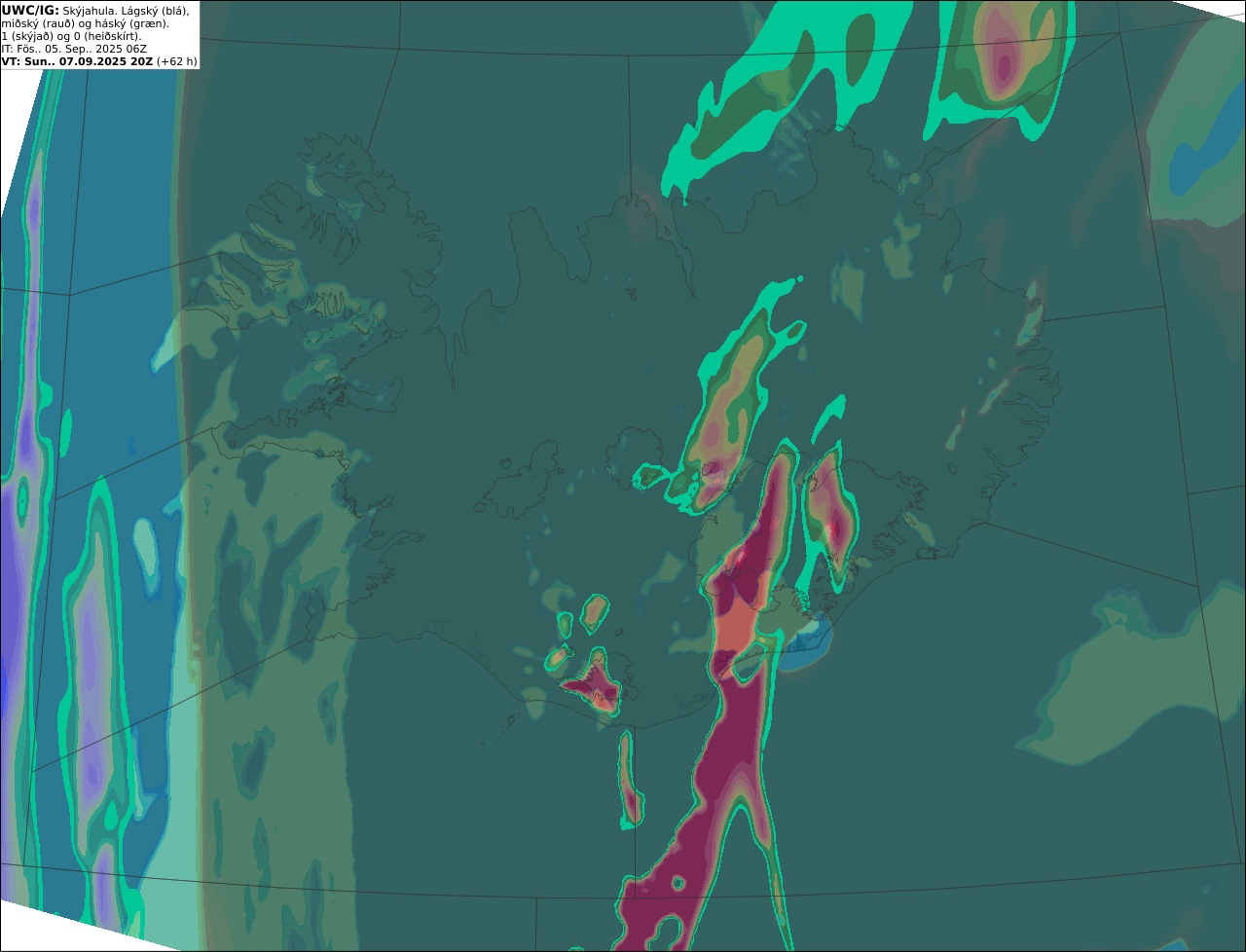Click the forecast offset "(+62 h)"
1246x952 pixels.
(176, 61)
